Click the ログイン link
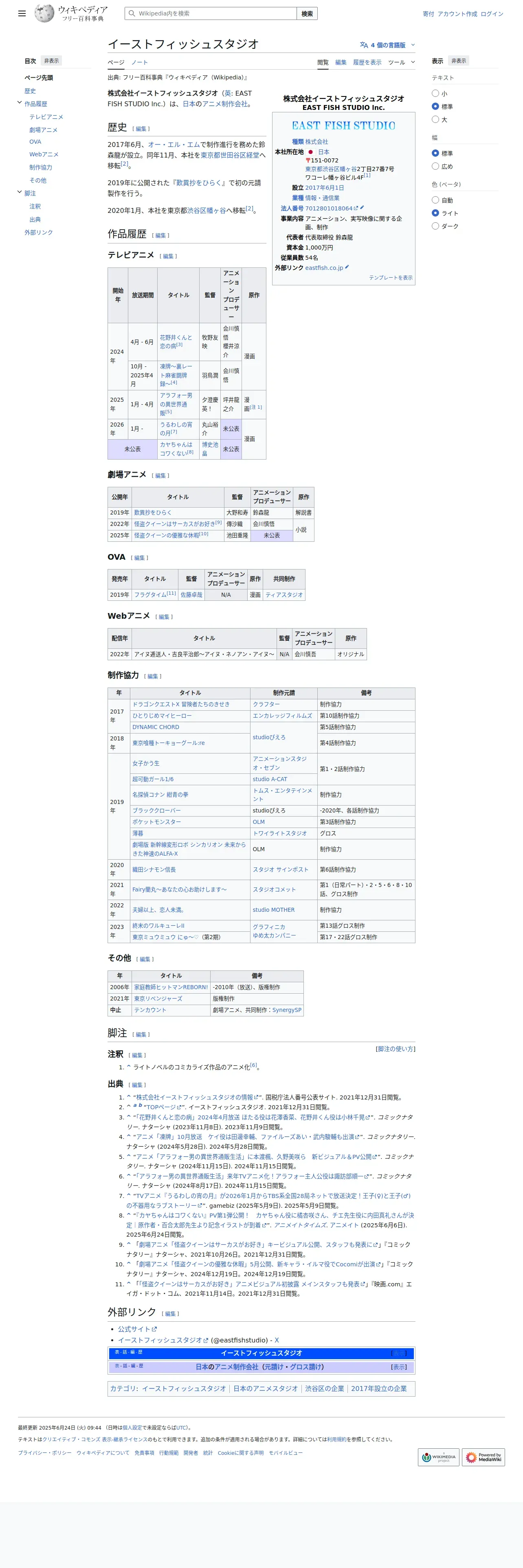 (x=492, y=14)
